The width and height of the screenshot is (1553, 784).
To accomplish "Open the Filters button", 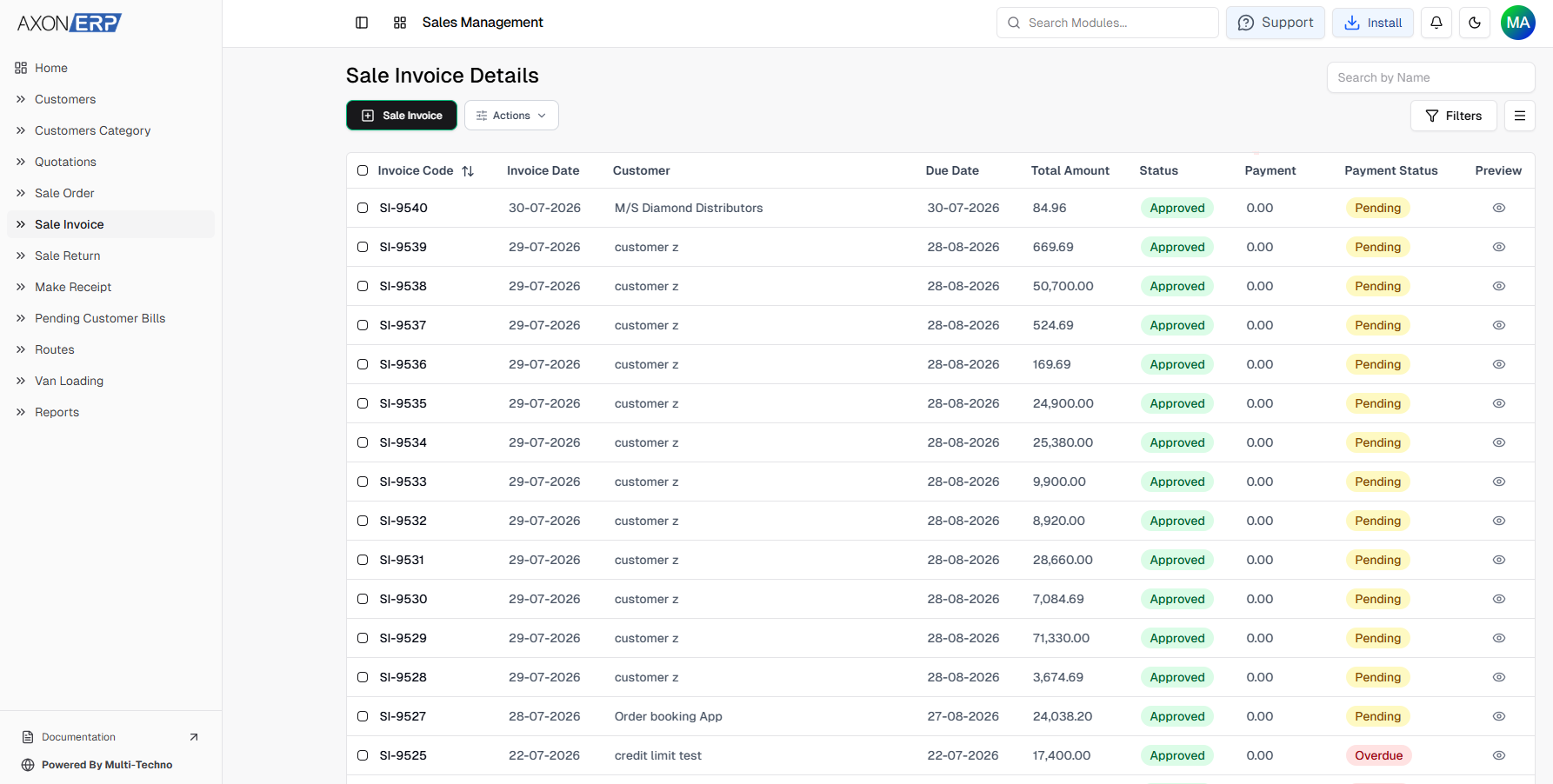I will pyautogui.click(x=1454, y=116).
